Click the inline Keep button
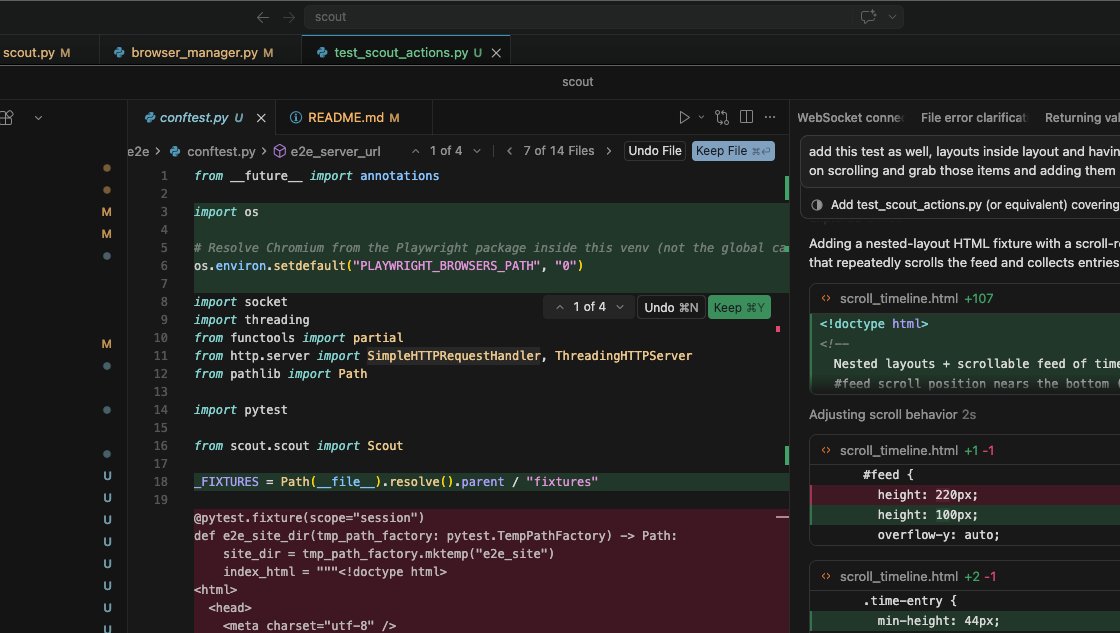 pyautogui.click(x=739, y=307)
